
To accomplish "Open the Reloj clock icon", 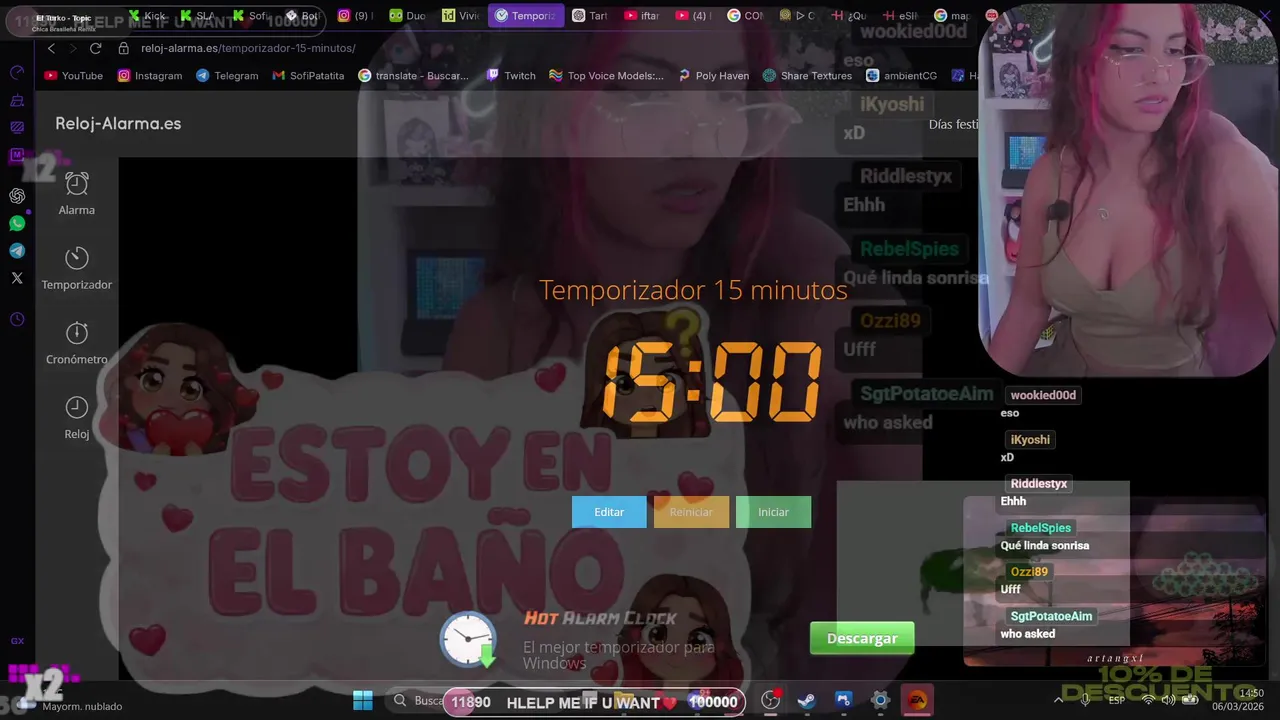I will (77, 407).
